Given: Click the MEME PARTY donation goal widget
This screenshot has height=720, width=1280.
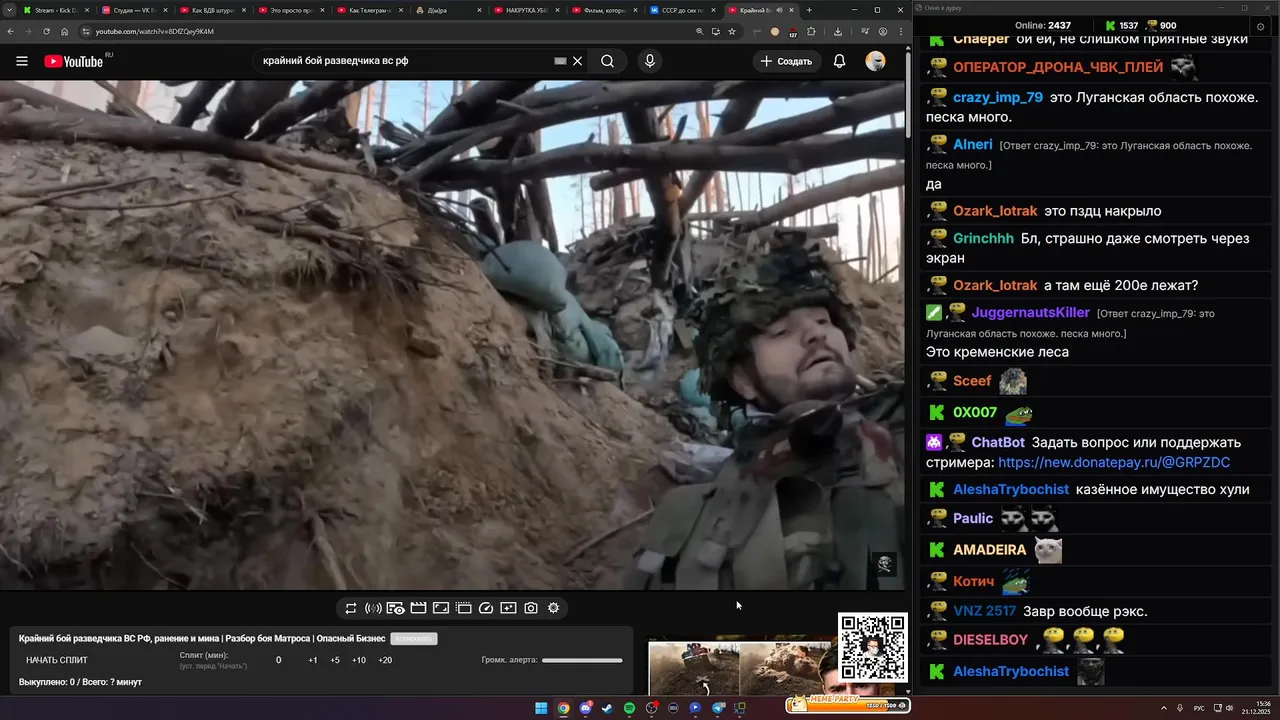Looking at the screenshot, I should pyautogui.click(x=847, y=703).
